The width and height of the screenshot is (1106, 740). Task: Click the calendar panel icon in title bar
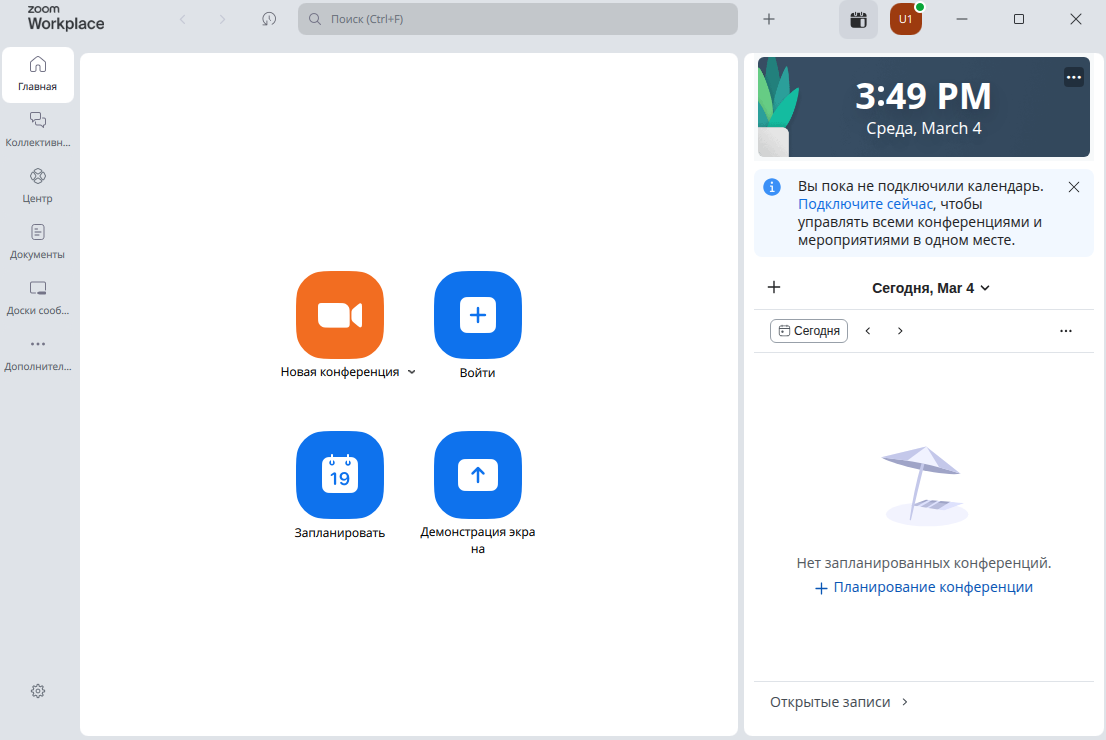858,19
